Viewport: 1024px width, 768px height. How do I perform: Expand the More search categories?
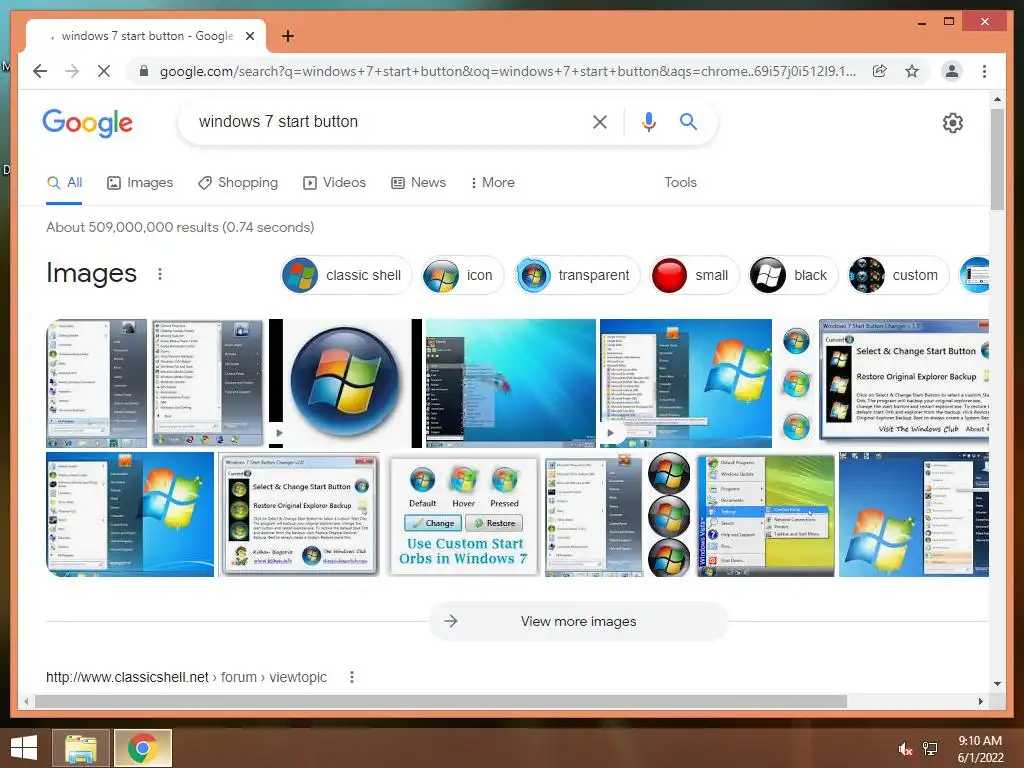492,183
